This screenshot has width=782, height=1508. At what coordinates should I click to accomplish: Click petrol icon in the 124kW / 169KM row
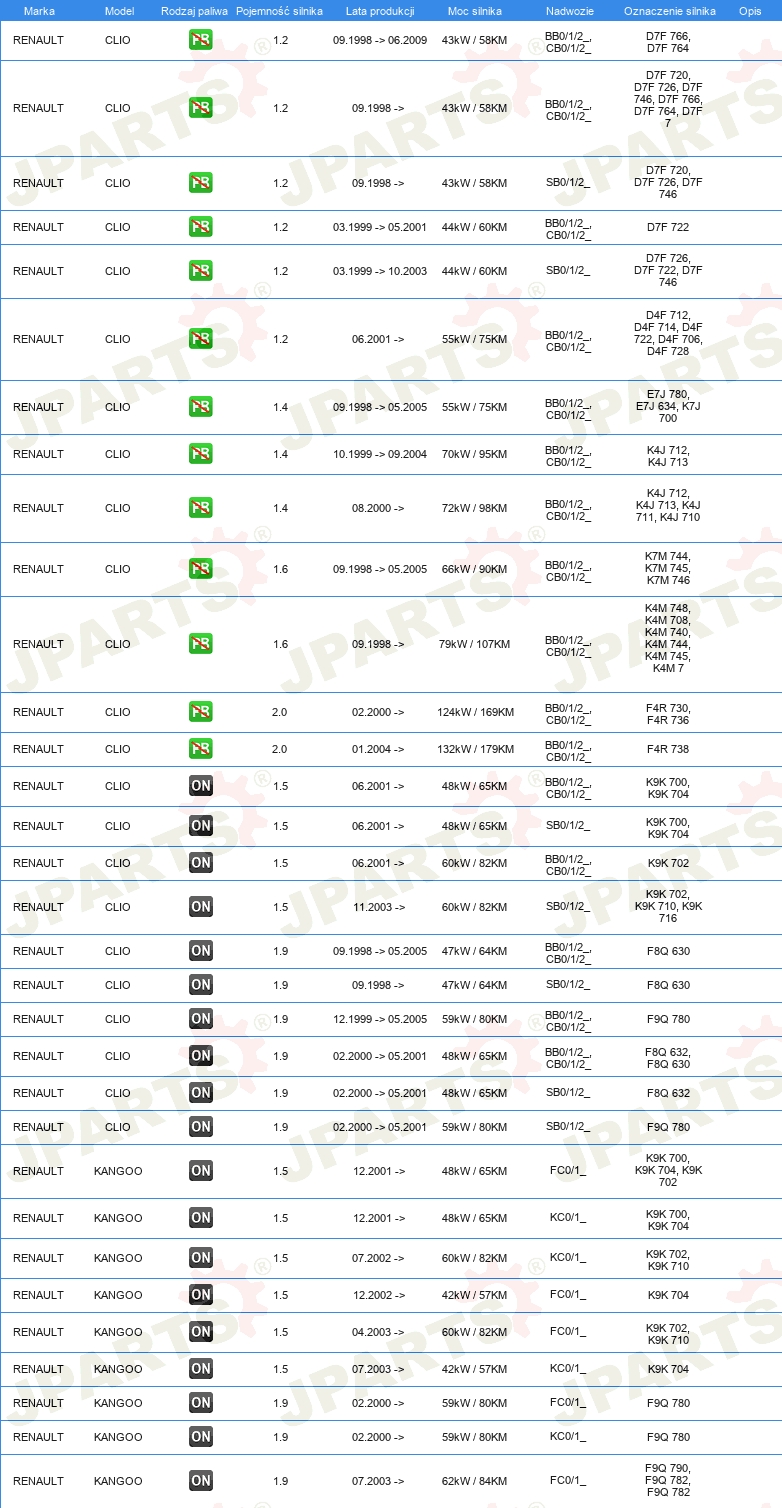point(201,712)
